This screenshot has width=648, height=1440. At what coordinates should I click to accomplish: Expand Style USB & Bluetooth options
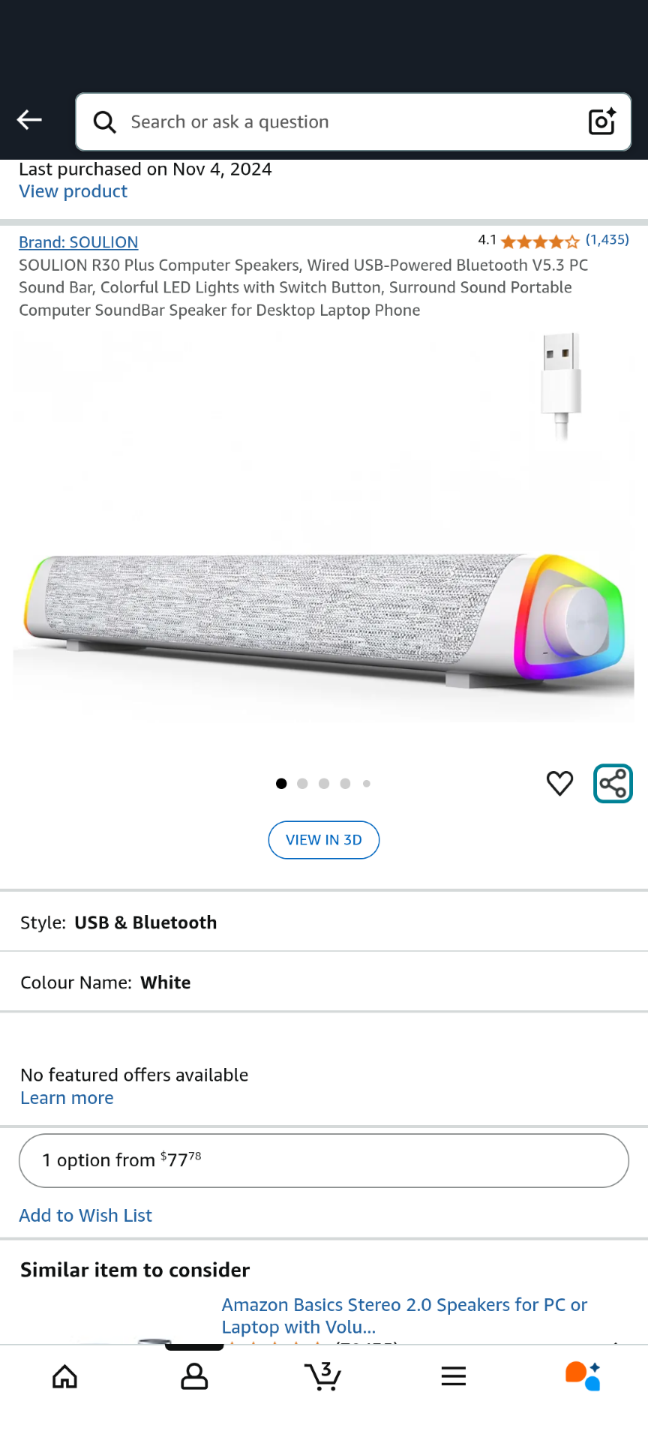tap(324, 922)
